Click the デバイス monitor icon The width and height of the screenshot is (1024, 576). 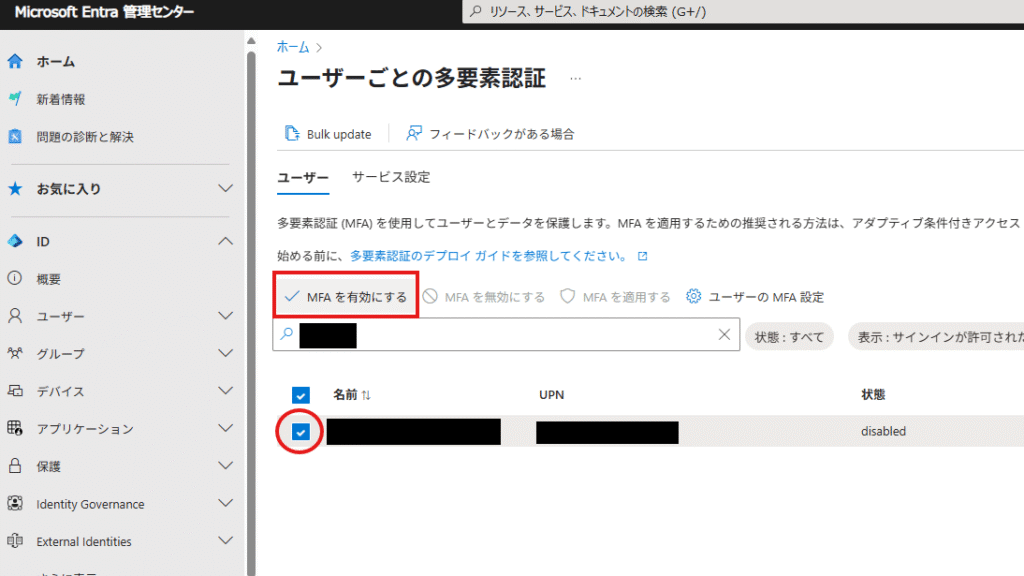pos(15,391)
